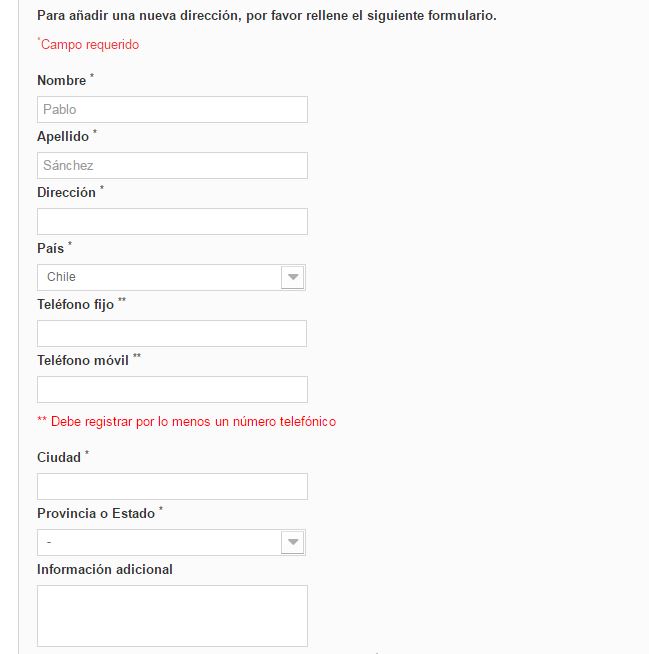This screenshot has width=649, height=654.
Task: Click the Dirección field label
Action: [66, 192]
